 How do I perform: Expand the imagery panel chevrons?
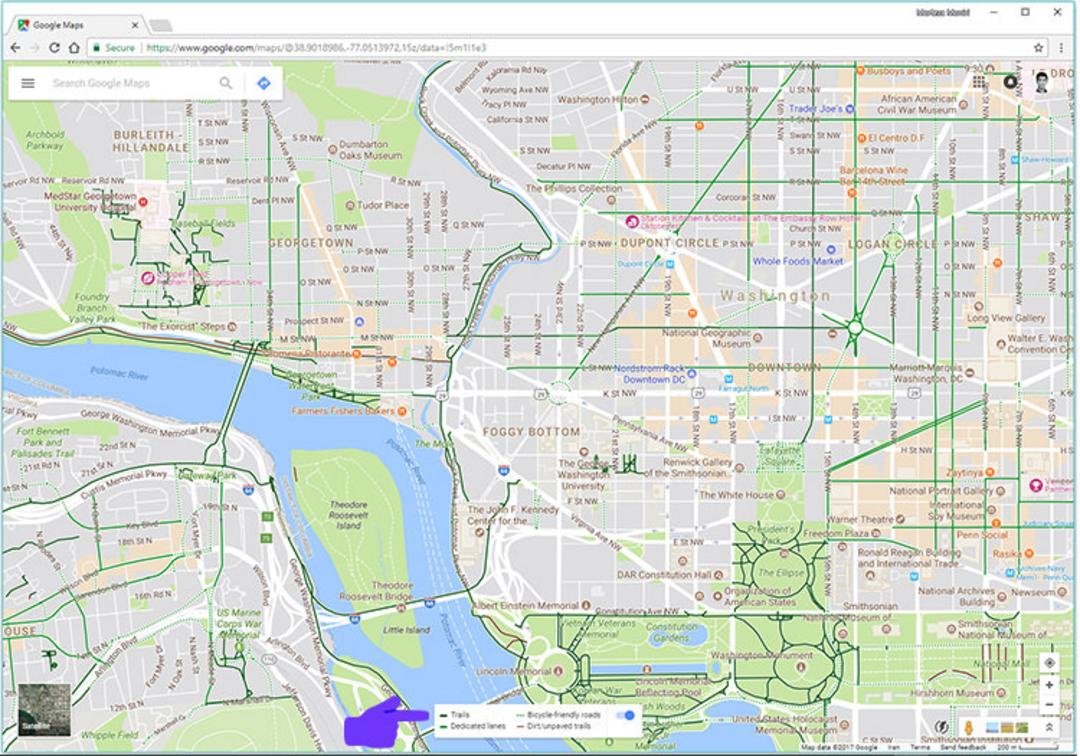(1049, 727)
